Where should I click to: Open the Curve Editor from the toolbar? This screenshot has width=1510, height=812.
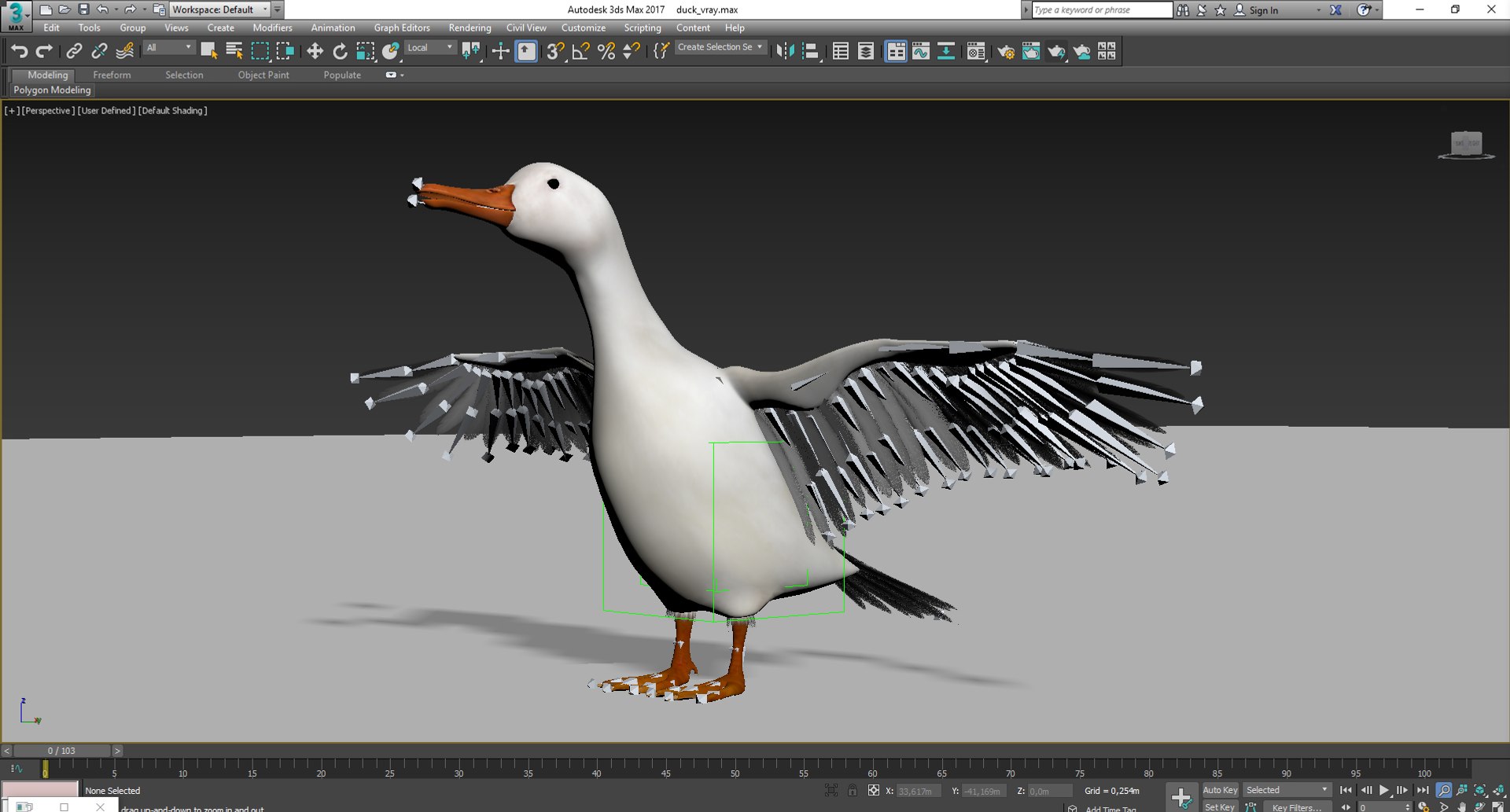pyautogui.click(x=921, y=51)
